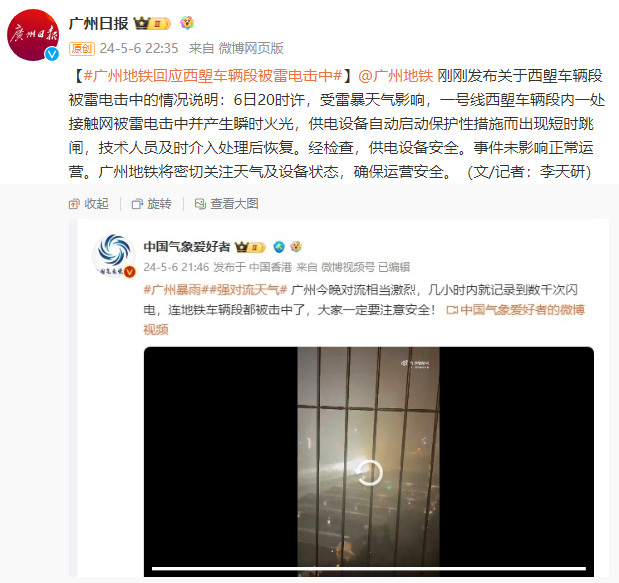Screen dimensions: 619x583
Task: Open hashtag #广州地铁回应西塱车辆段被雷电击中#
Action: tap(213, 75)
